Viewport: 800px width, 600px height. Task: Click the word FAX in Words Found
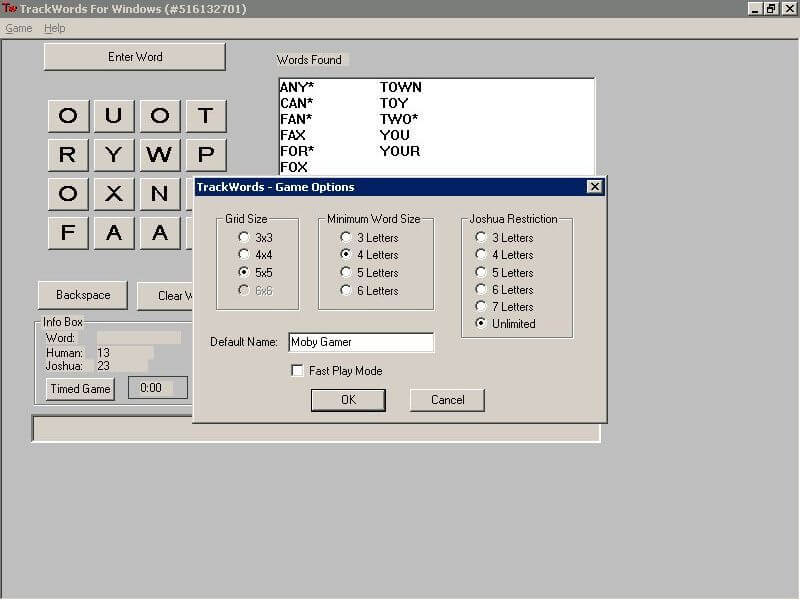pos(293,135)
